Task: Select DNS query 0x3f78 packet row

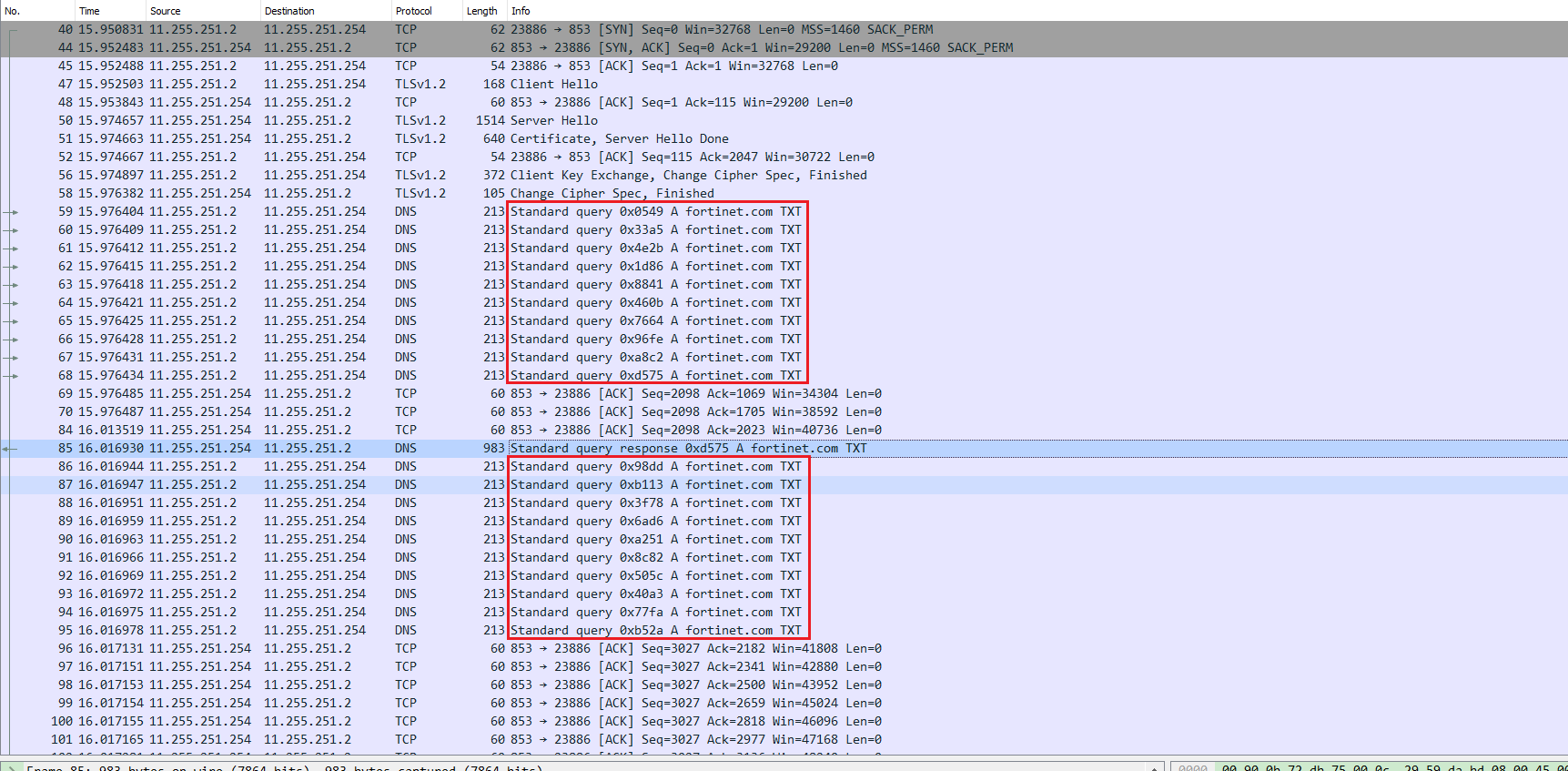Action: pos(784,502)
